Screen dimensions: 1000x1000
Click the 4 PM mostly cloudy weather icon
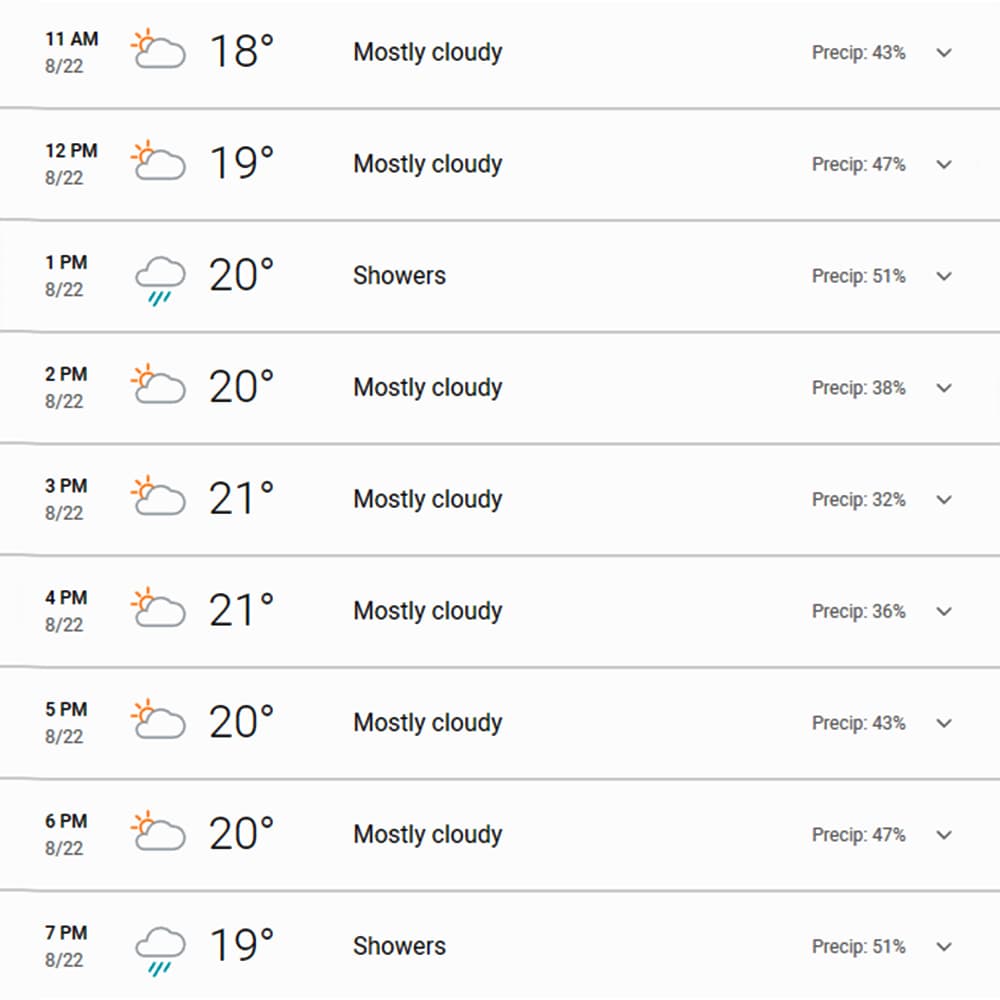tap(158, 607)
